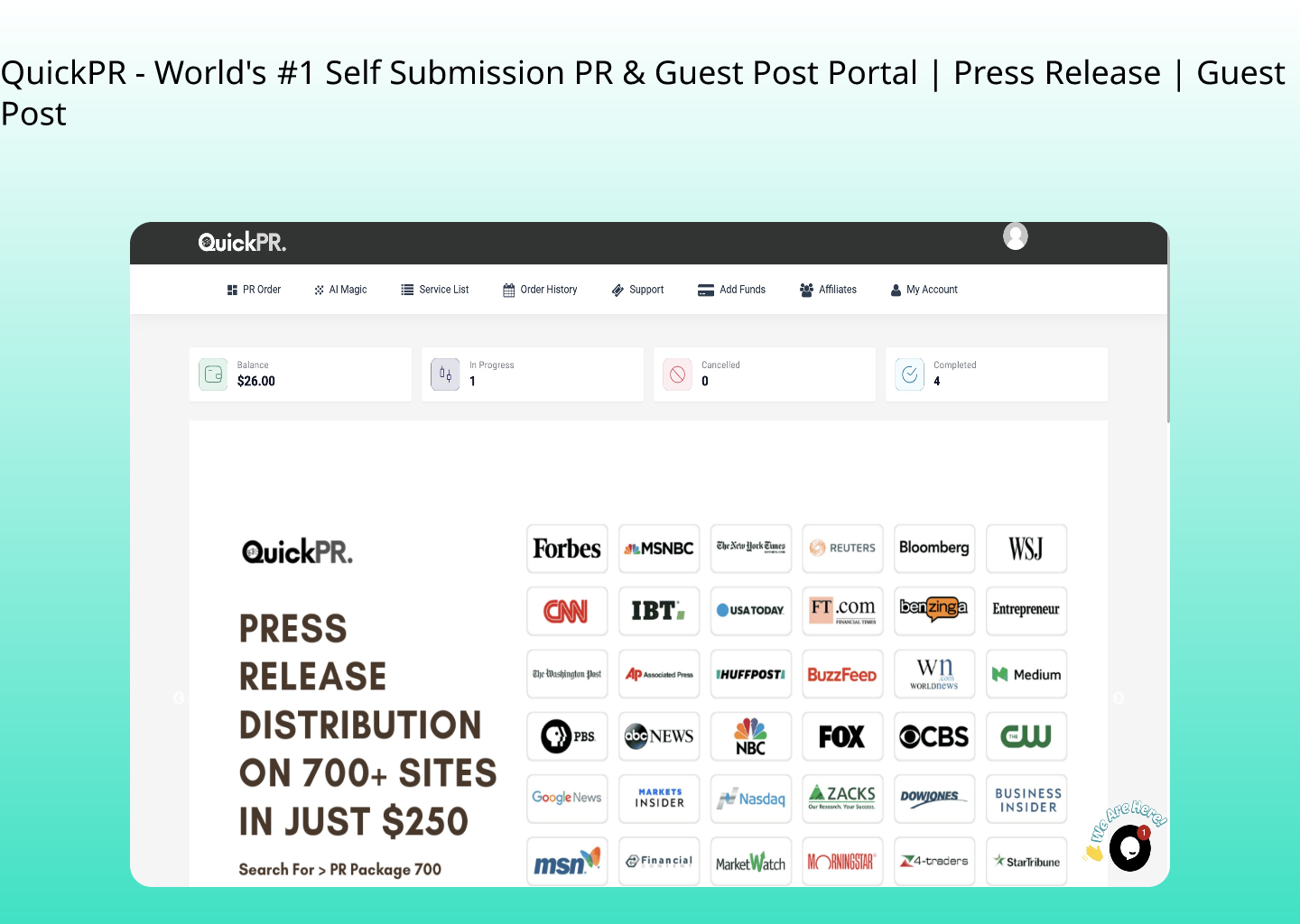1300x924 pixels.
Task: Click the CNN logo tile
Action: coord(567,611)
